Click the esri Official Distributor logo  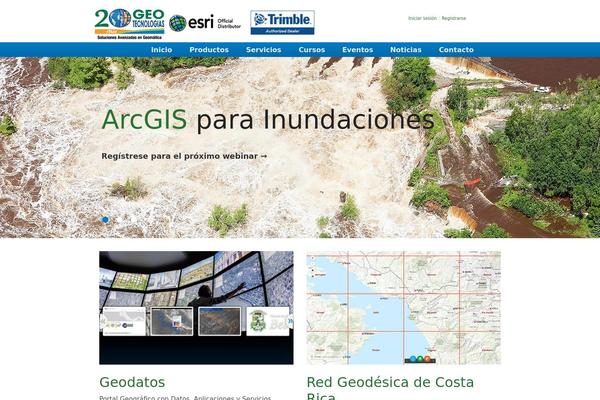[x=205, y=23]
